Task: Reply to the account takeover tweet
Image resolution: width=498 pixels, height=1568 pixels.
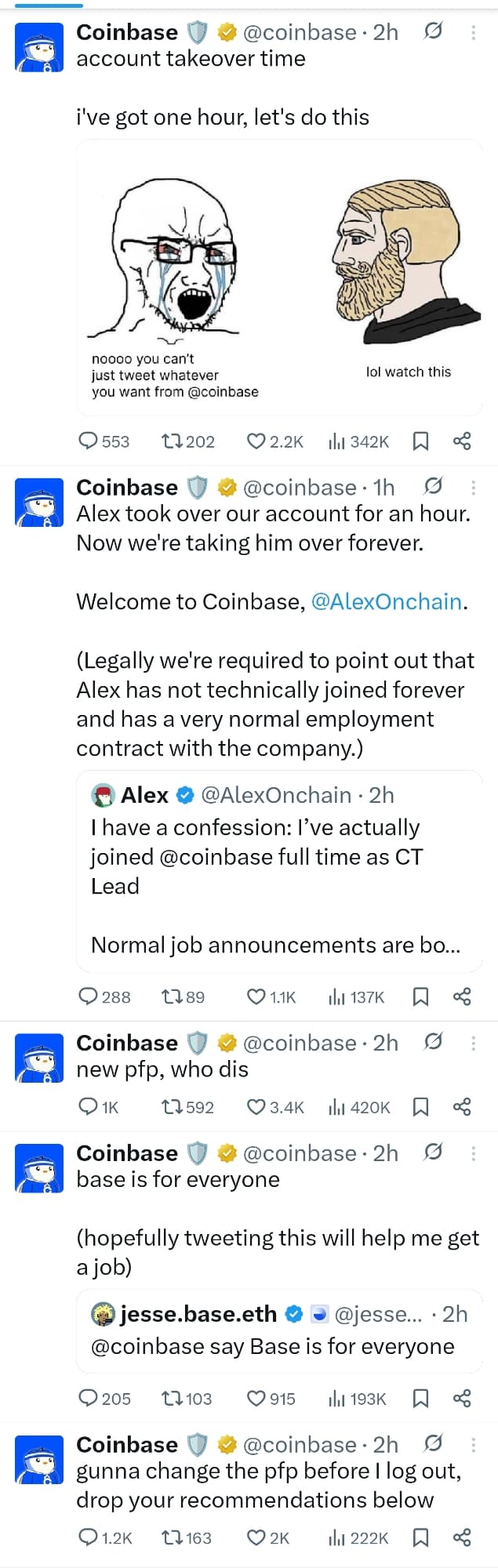Action: click(89, 441)
